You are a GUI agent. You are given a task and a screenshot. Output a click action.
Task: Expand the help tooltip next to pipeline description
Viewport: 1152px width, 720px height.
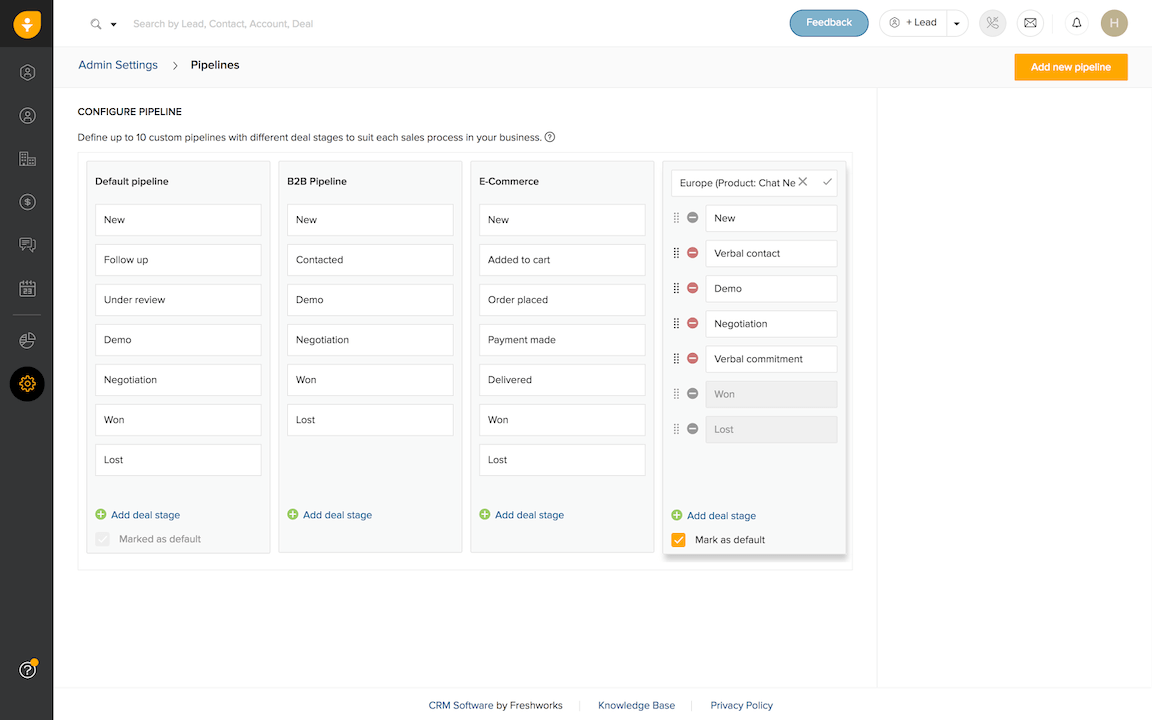549,137
